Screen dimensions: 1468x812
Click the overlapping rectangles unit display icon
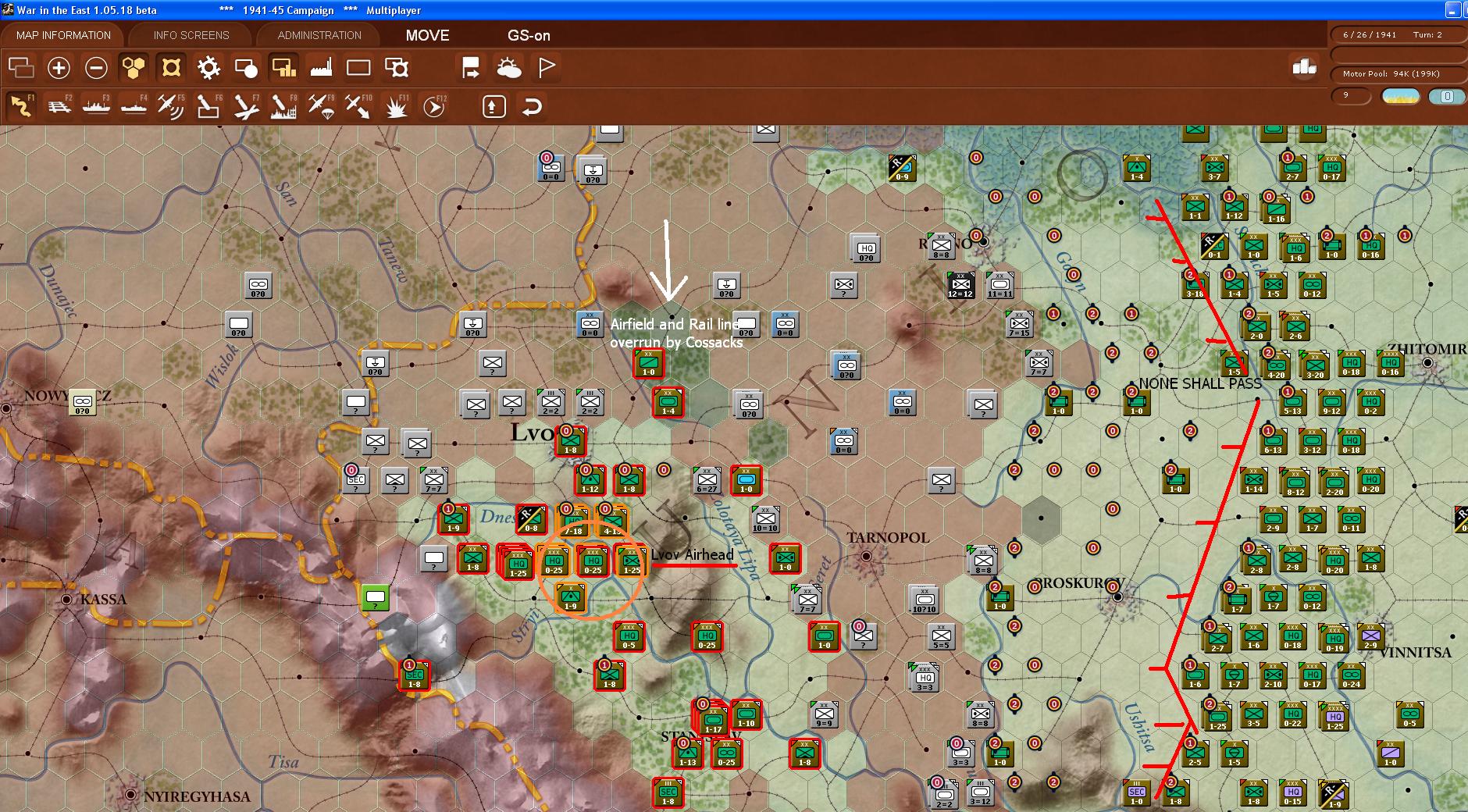[x=21, y=68]
